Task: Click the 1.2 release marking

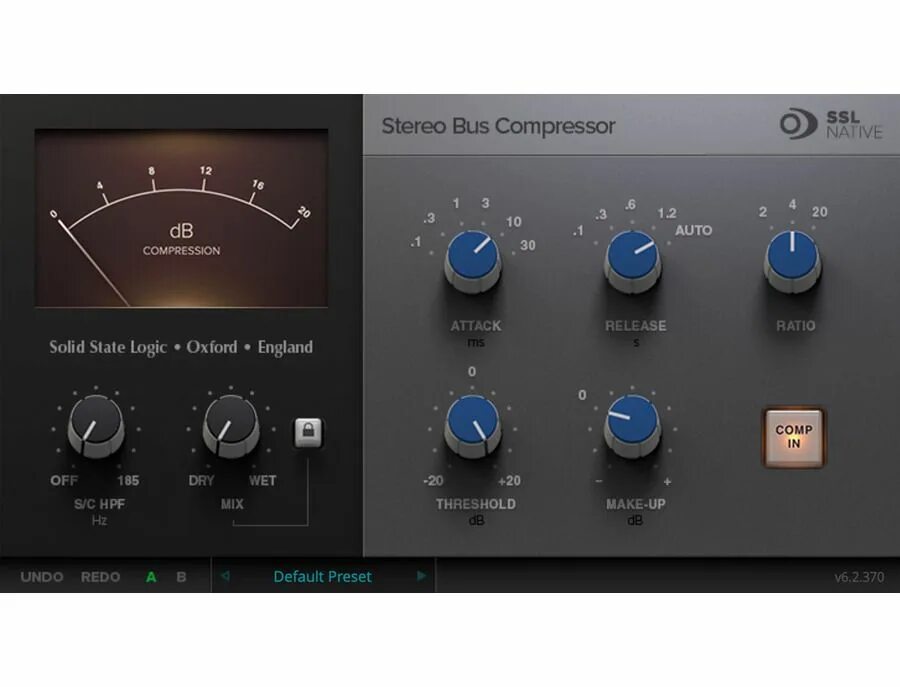Action: click(x=667, y=214)
